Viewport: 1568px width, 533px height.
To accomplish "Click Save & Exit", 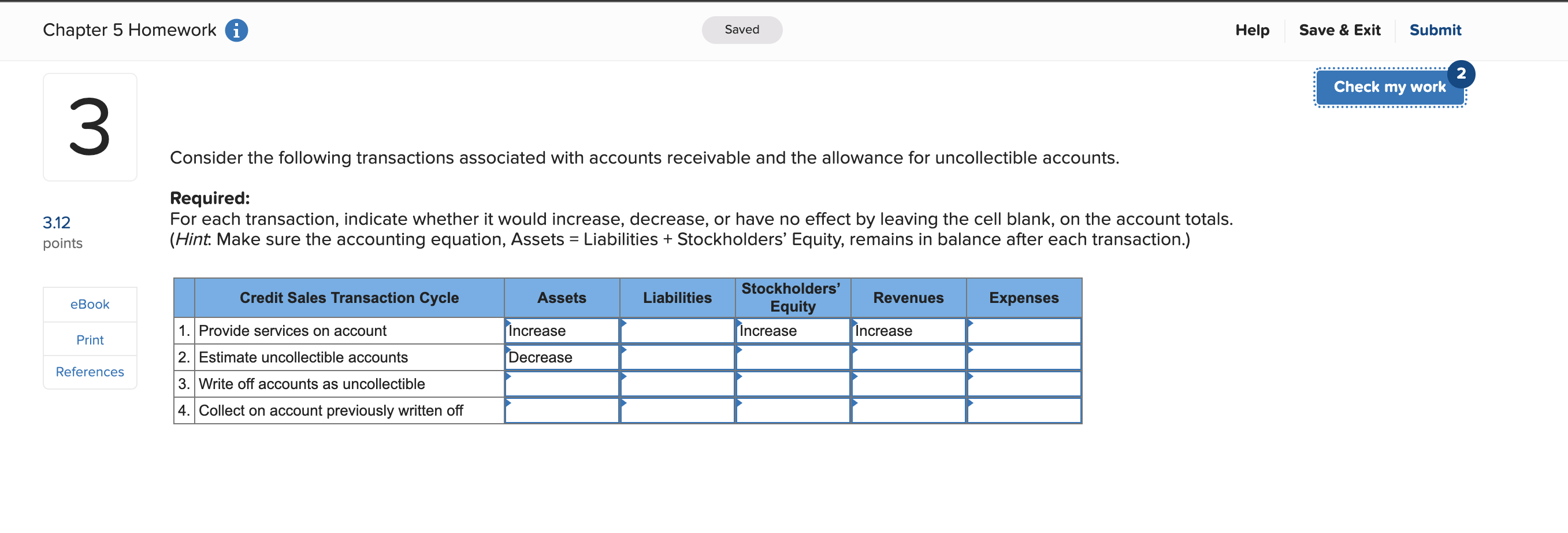I will 1340,30.
